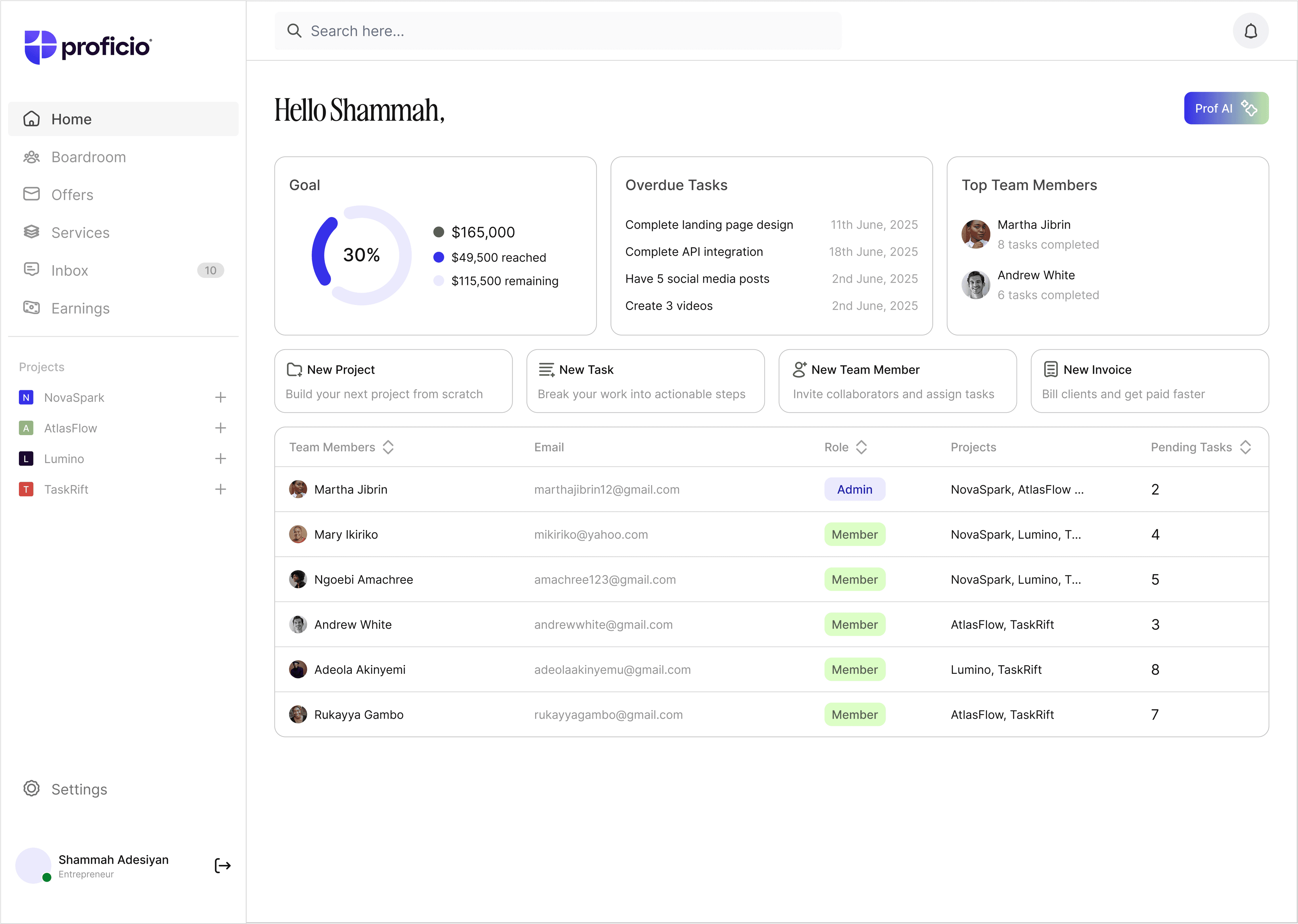Viewport: 1298px width, 924px height.
Task: Open the Boardroom people icon
Action: coord(31,157)
